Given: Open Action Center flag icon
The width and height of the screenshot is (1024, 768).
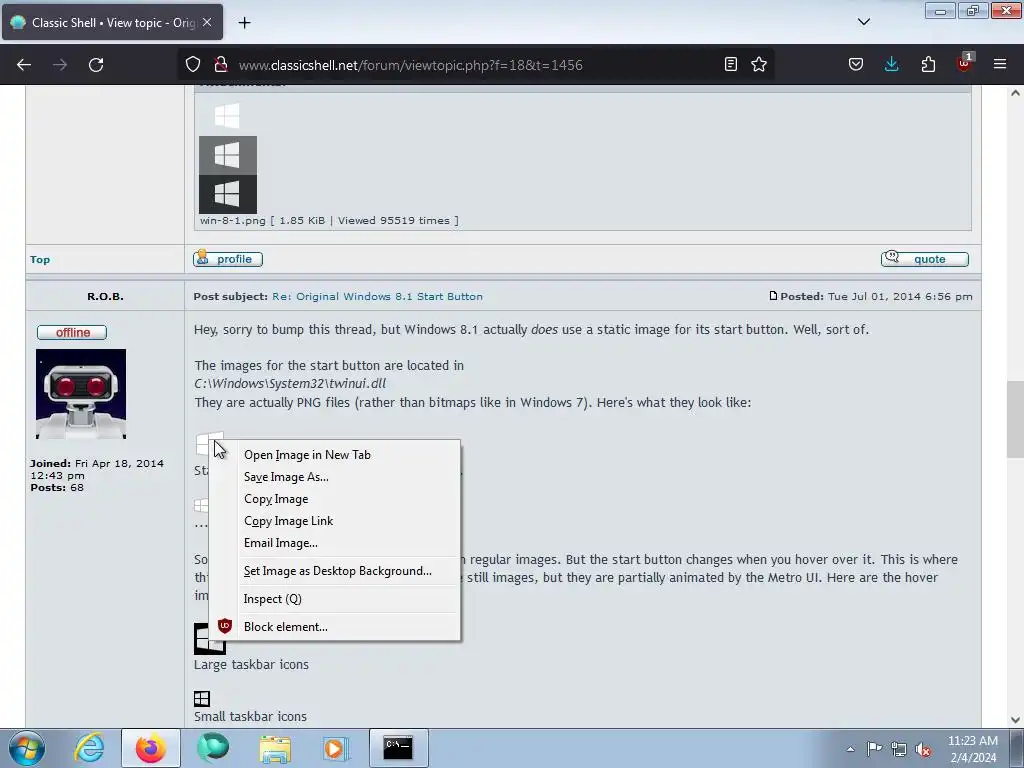Looking at the screenshot, I should tap(874, 749).
